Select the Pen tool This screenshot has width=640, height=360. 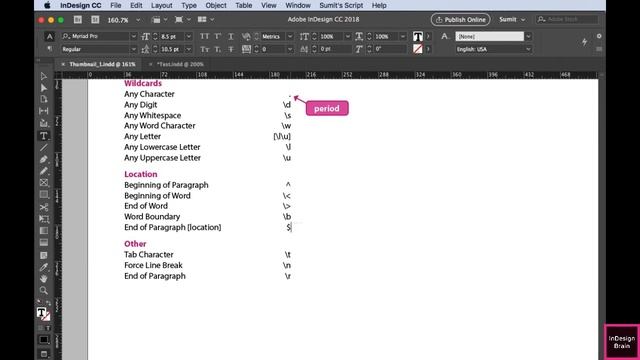pyautogui.click(x=44, y=159)
